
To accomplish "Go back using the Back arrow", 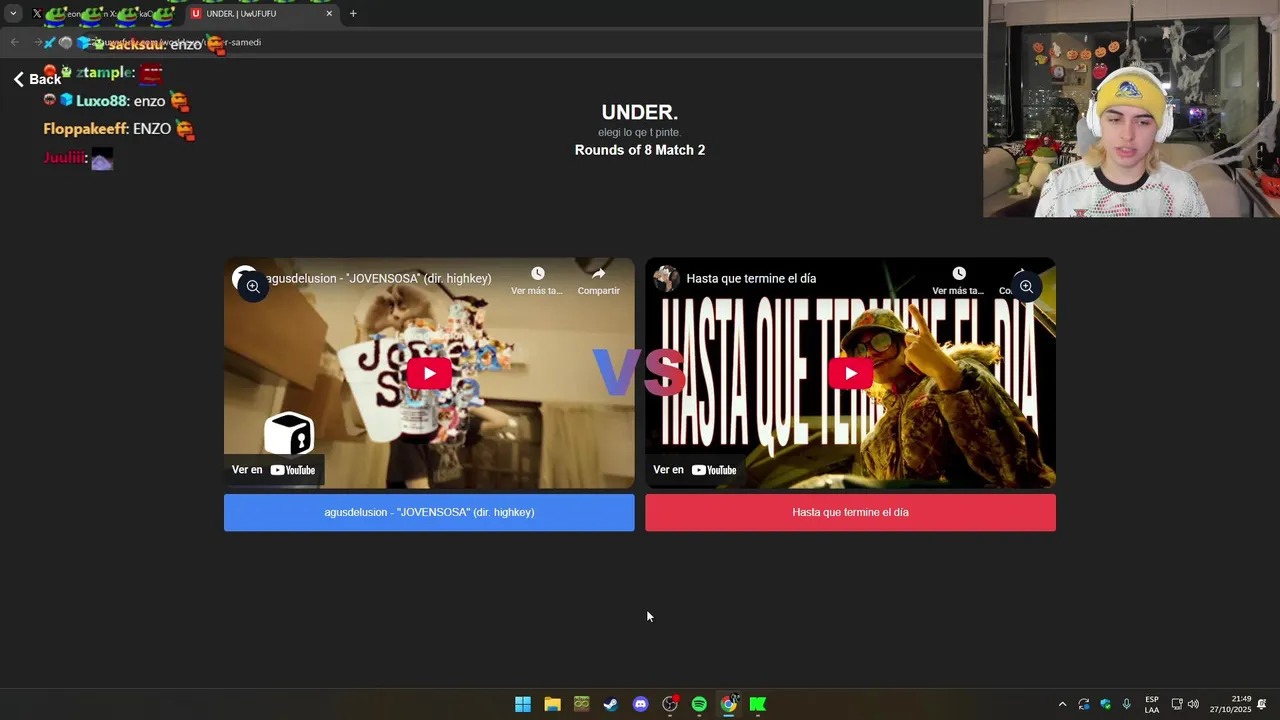I will (38, 79).
